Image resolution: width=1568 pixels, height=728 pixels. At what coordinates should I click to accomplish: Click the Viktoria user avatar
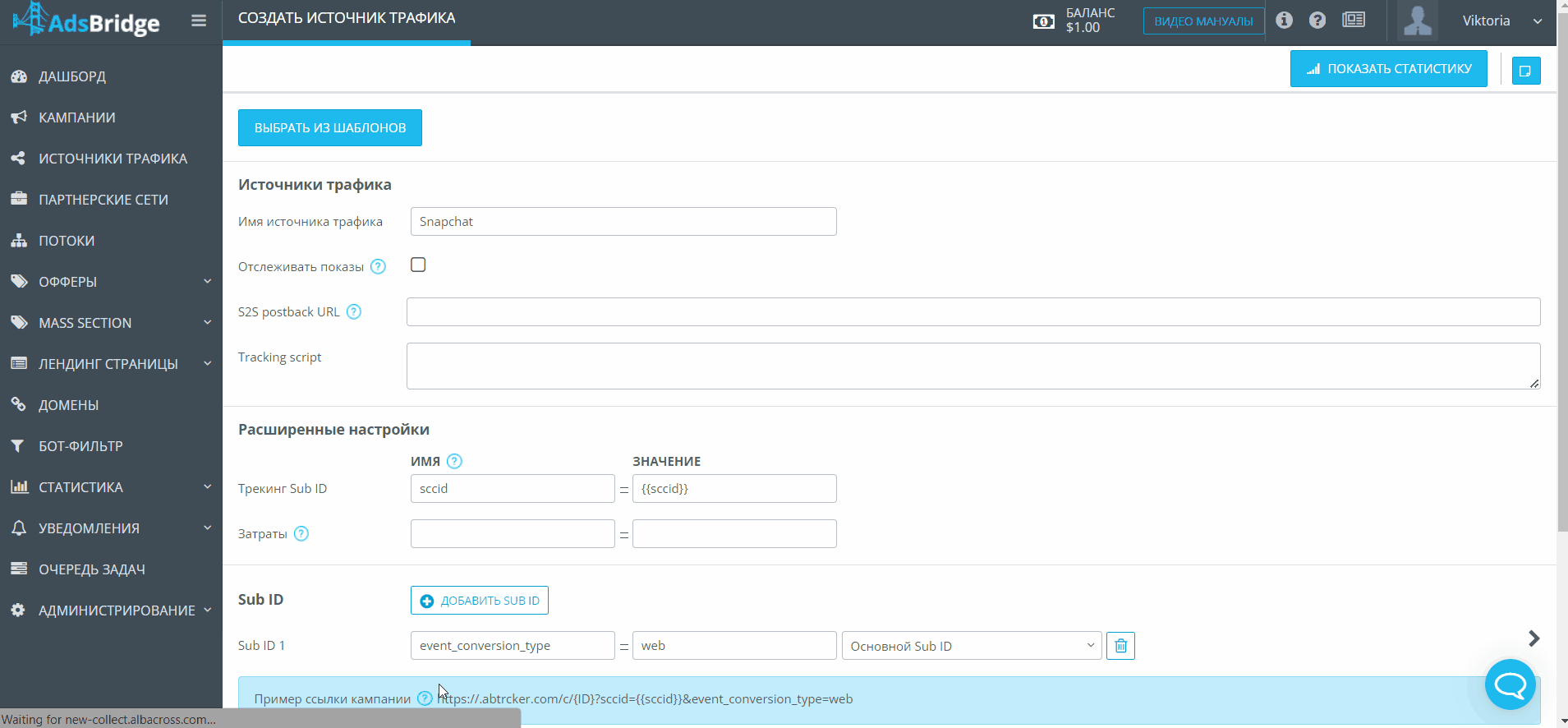click(x=1418, y=21)
